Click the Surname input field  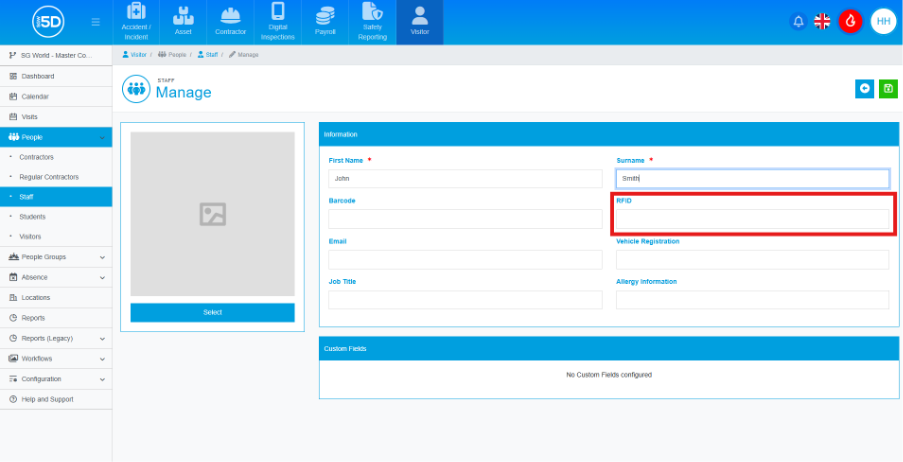click(x=753, y=179)
